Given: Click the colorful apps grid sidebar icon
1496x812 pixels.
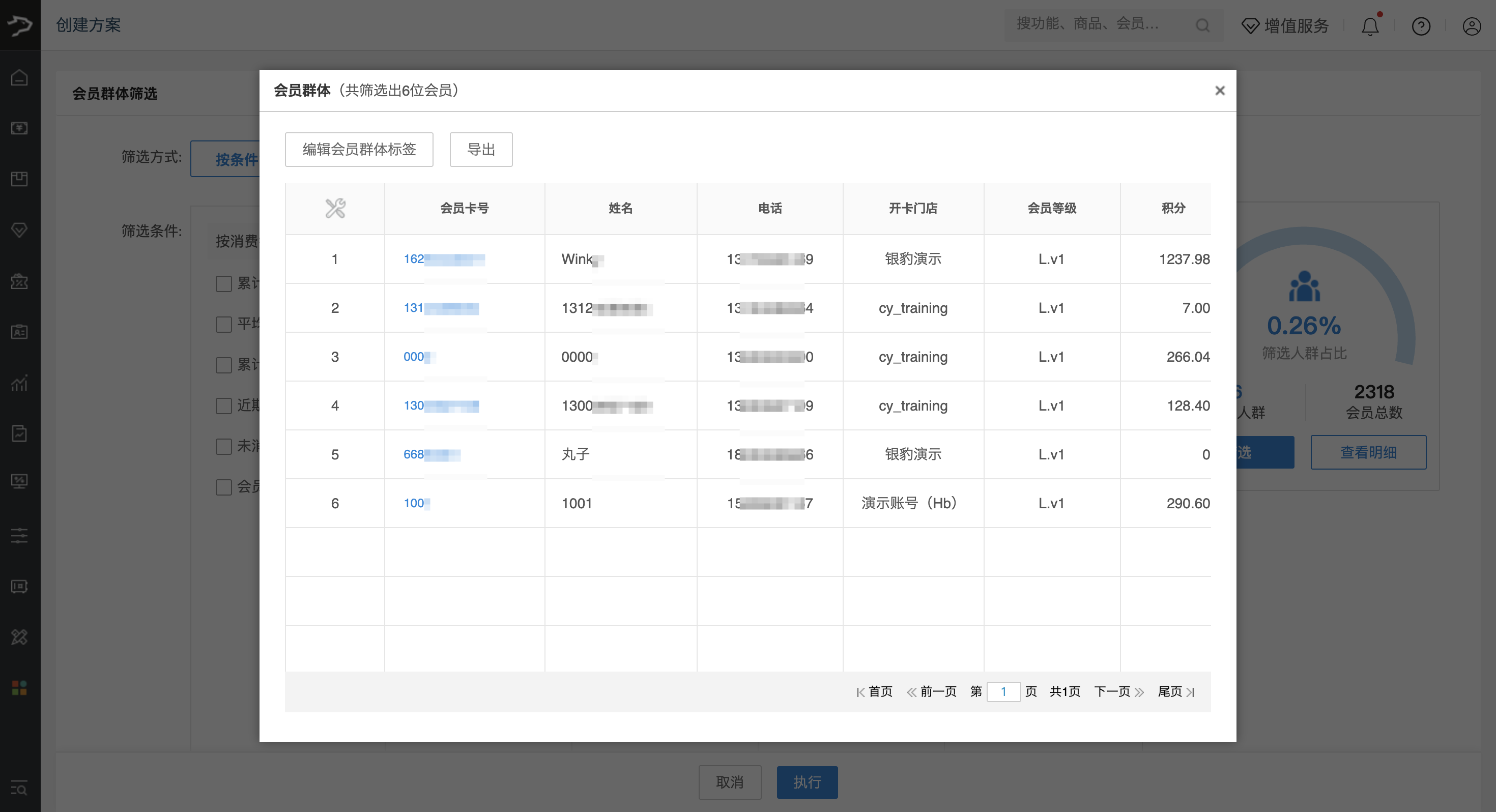Looking at the screenshot, I should click(x=20, y=688).
